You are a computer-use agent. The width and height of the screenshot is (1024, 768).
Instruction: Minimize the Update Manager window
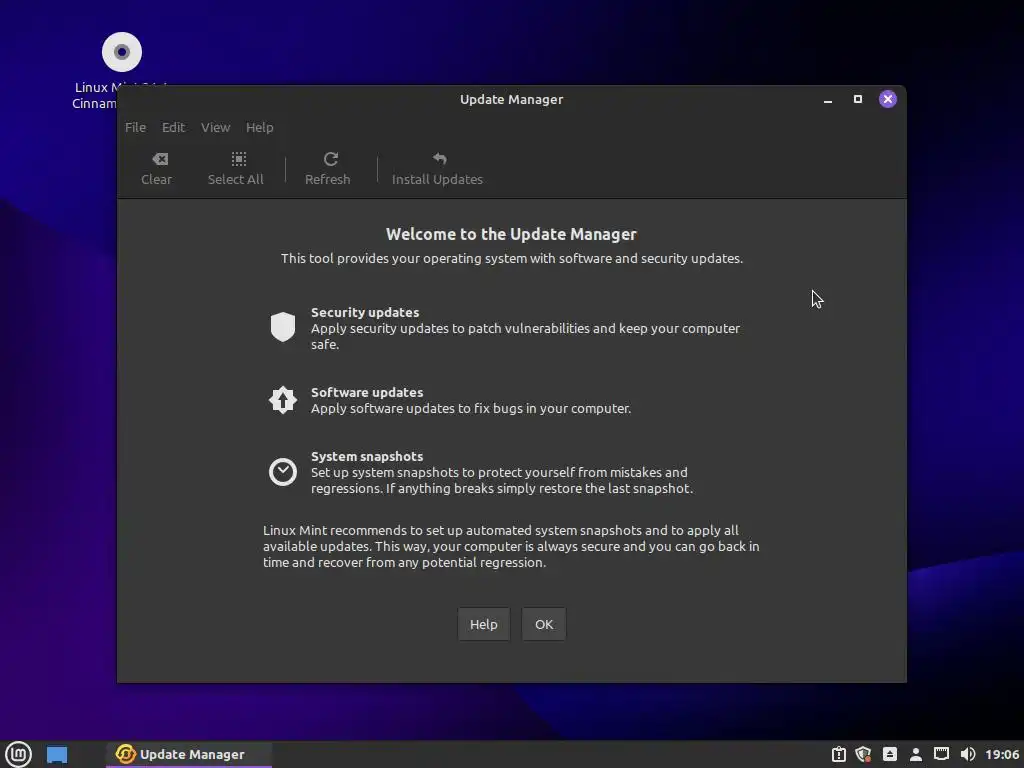pyautogui.click(x=827, y=99)
